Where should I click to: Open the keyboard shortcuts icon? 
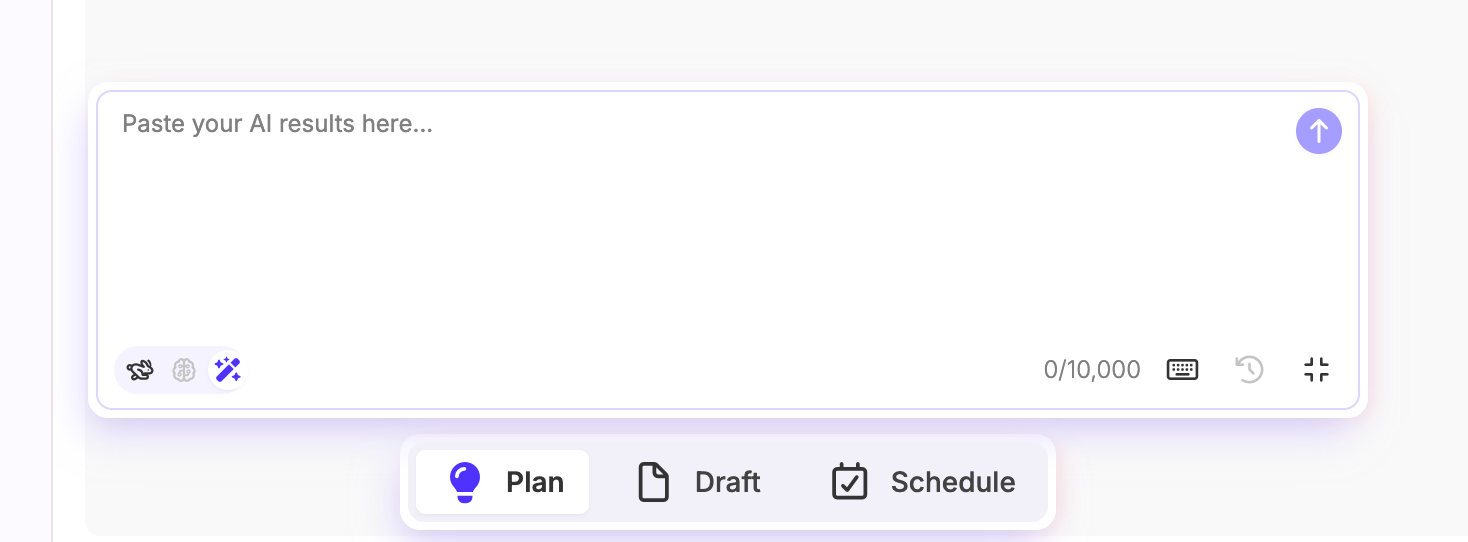pyautogui.click(x=1182, y=370)
